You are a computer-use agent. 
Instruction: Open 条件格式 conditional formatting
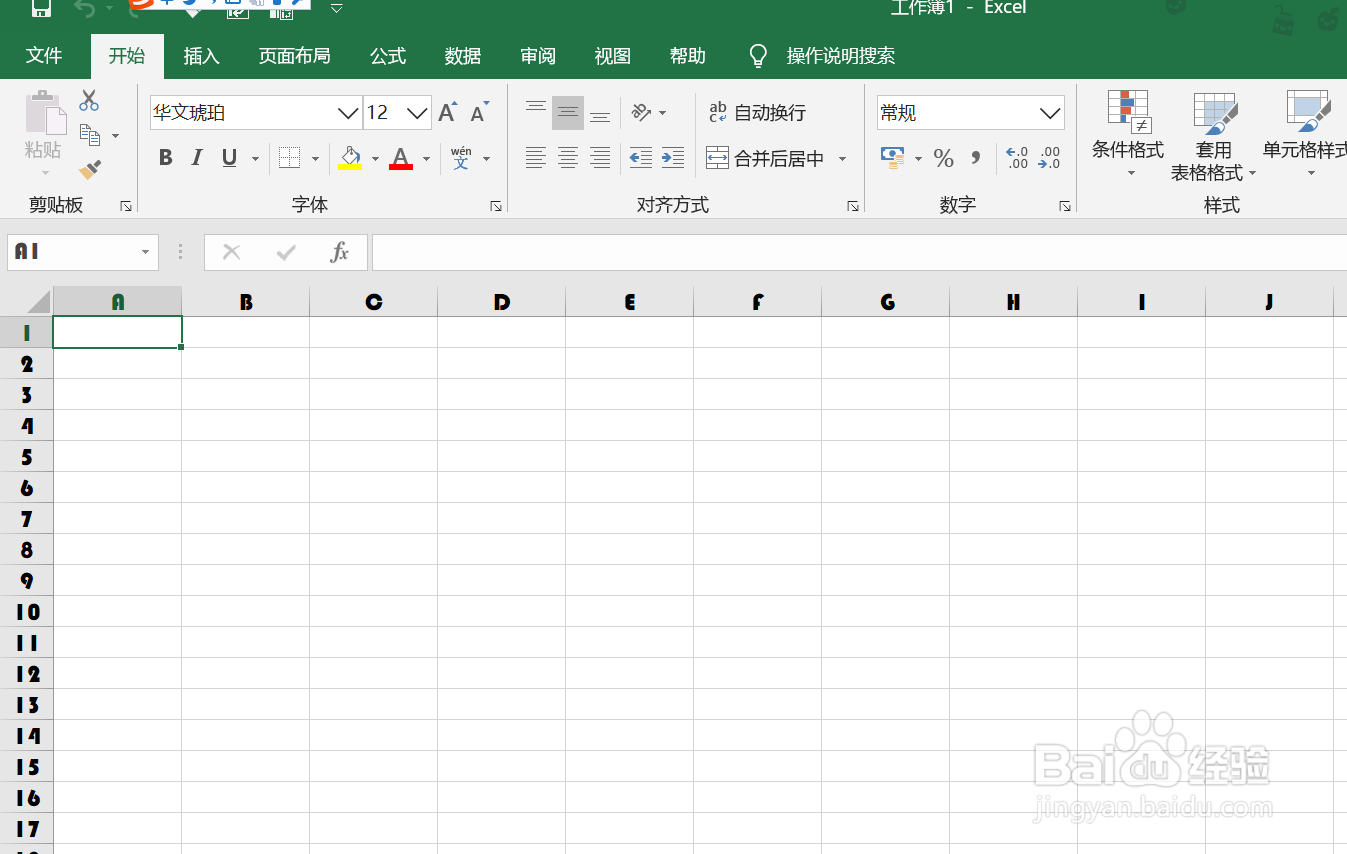pos(1128,134)
